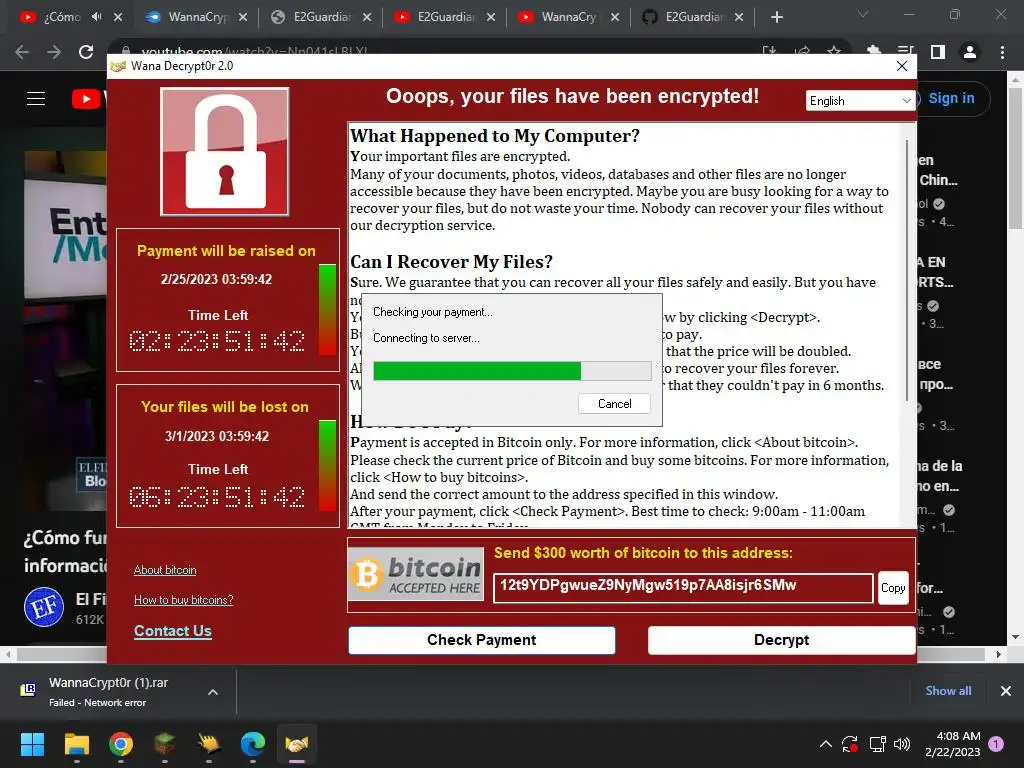Viewport: 1024px width, 768px height.
Task: Reload the YouTube page
Action: click(86, 52)
